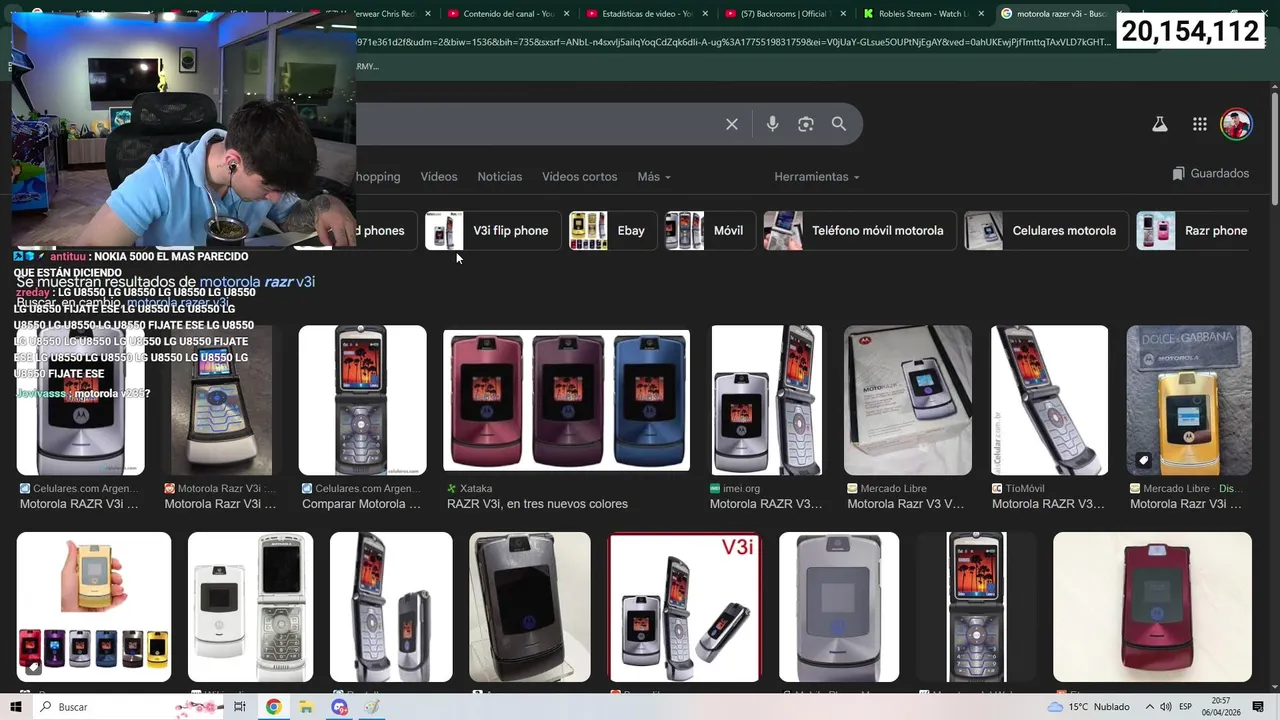
Task: Filter by V3i flip phone chip
Action: (491, 230)
